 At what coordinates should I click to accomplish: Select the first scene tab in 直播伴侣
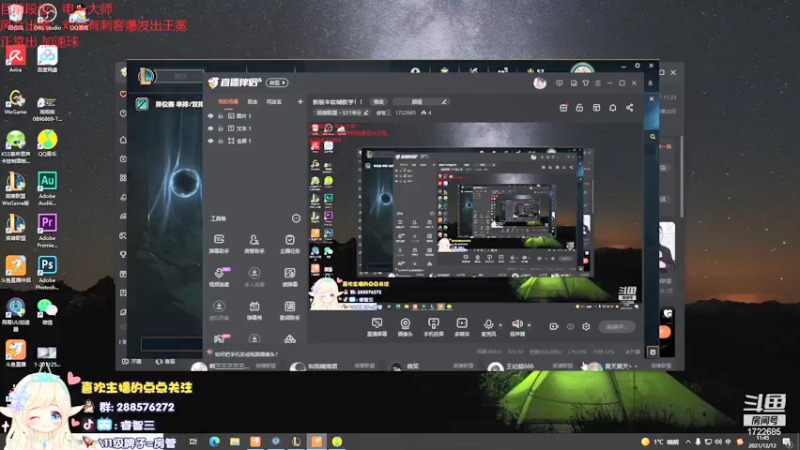[x=228, y=102]
